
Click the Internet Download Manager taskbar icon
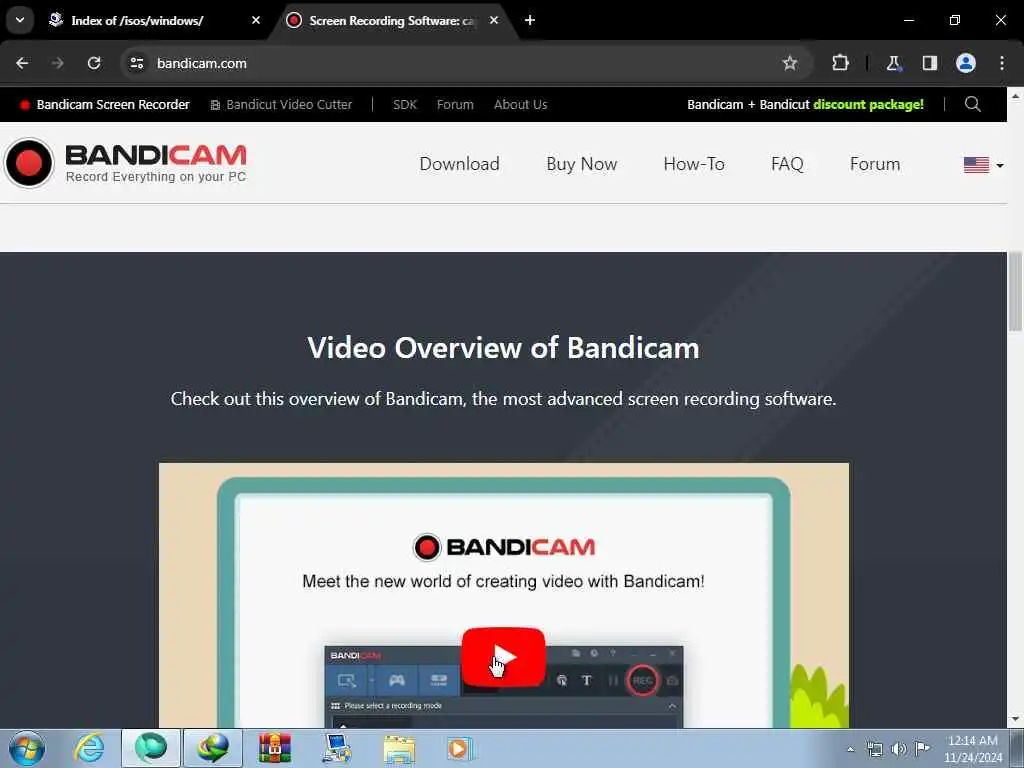coord(213,748)
